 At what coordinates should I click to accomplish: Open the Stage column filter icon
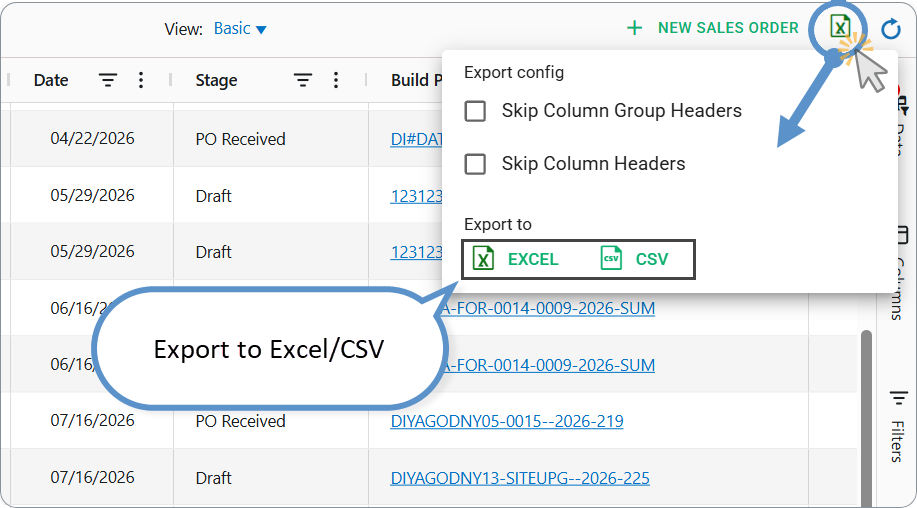pos(302,80)
